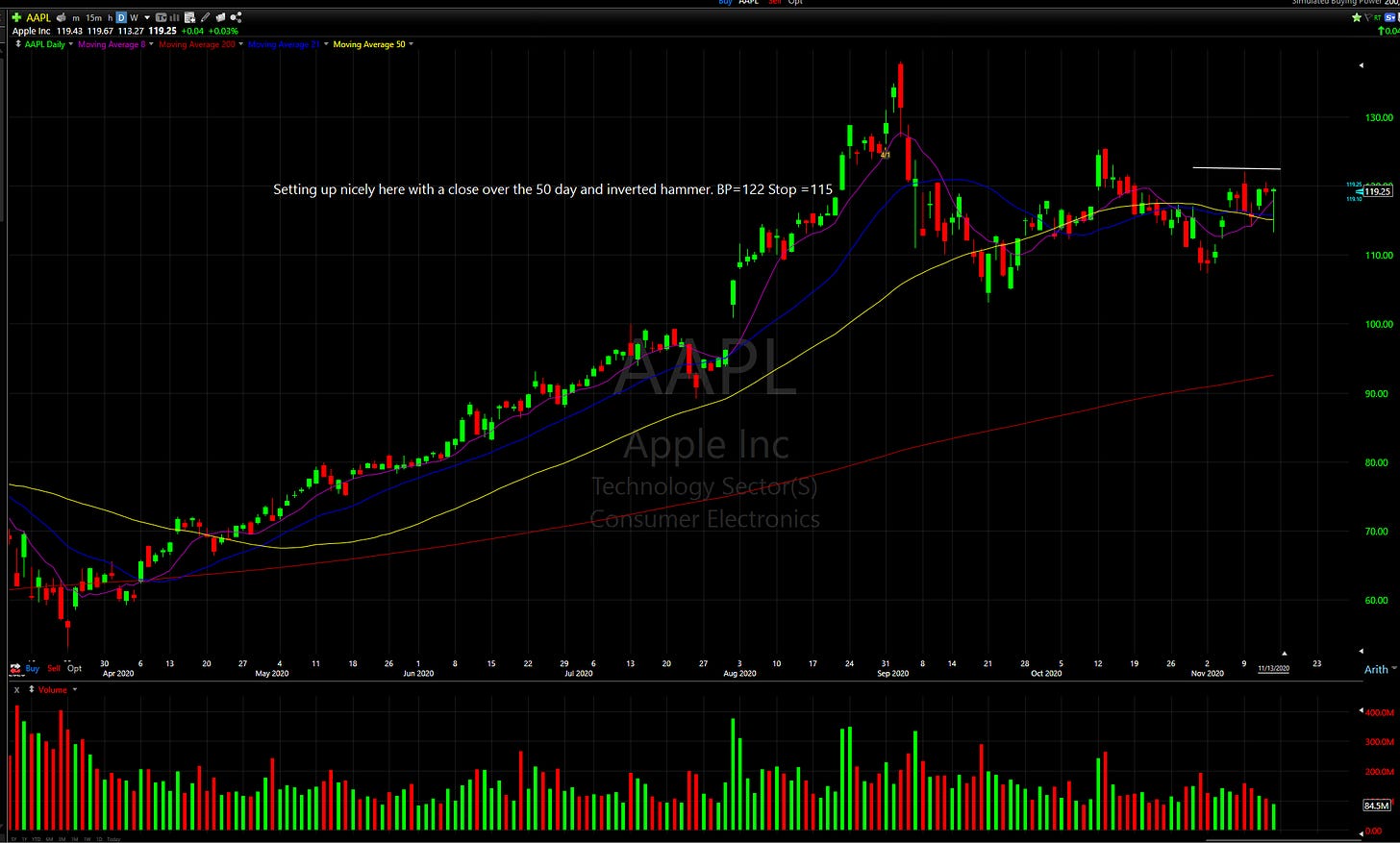The height and width of the screenshot is (843, 1400).
Task: Select the Weekly (W) timeframe
Action: 134,18
